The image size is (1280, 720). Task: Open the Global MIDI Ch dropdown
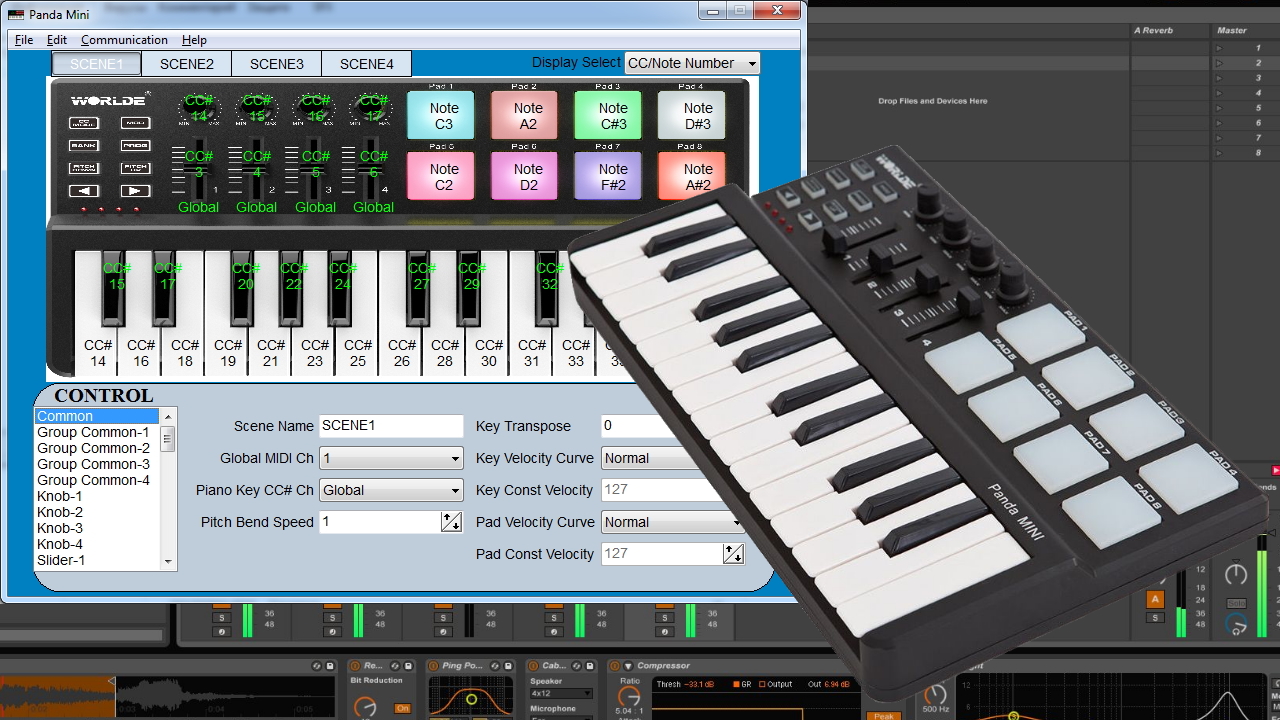click(x=391, y=458)
